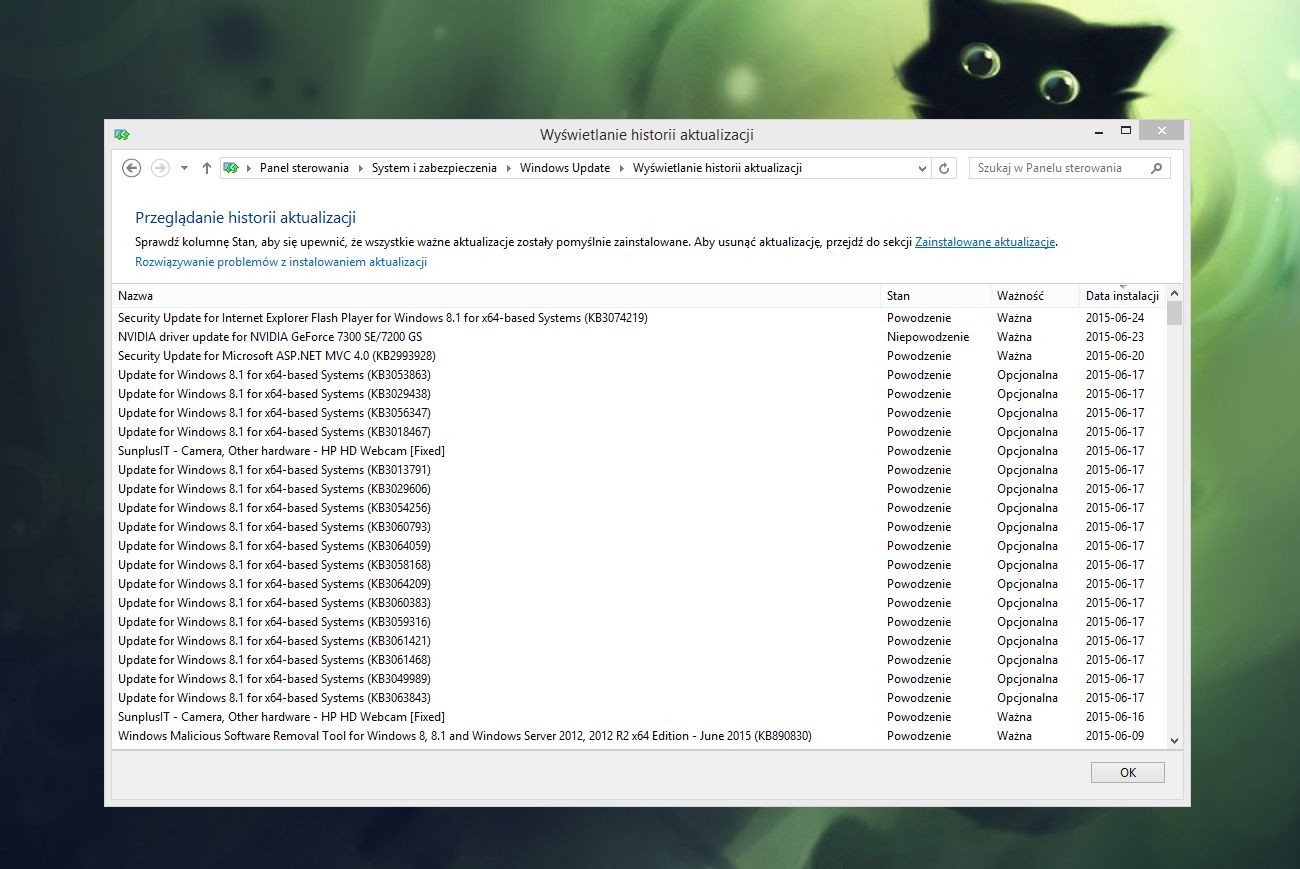The image size is (1300, 869).
Task: Click the '2015-06-09' install date
Action: point(1115,736)
